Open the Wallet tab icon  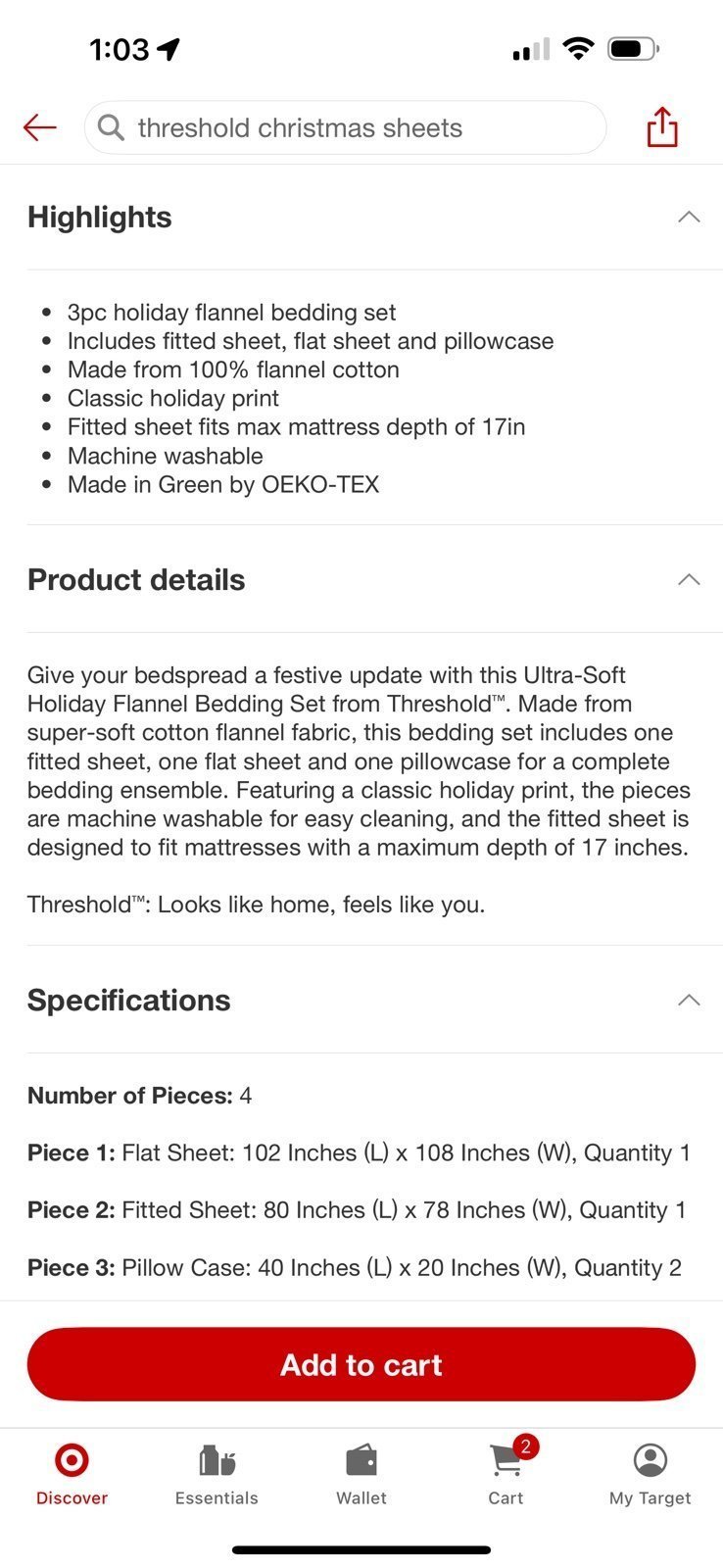click(x=361, y=1460)
